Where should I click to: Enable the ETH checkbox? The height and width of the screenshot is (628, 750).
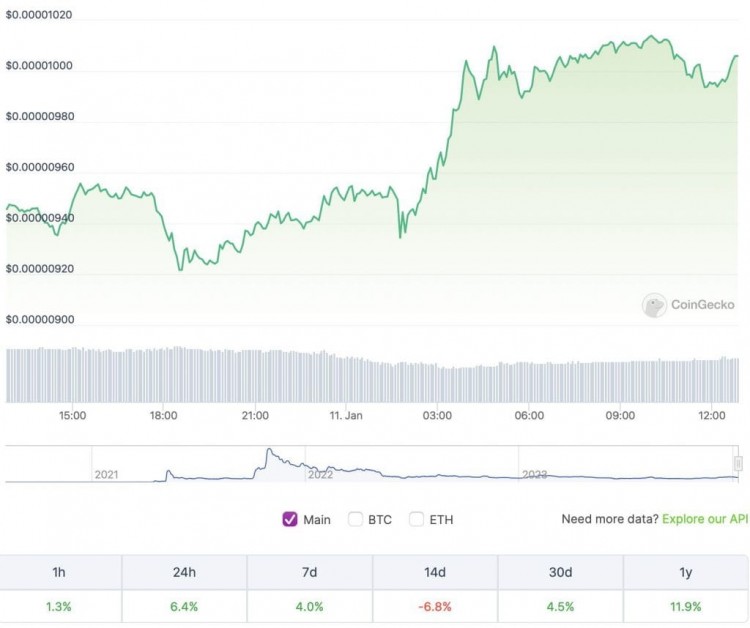pos(416,519)
